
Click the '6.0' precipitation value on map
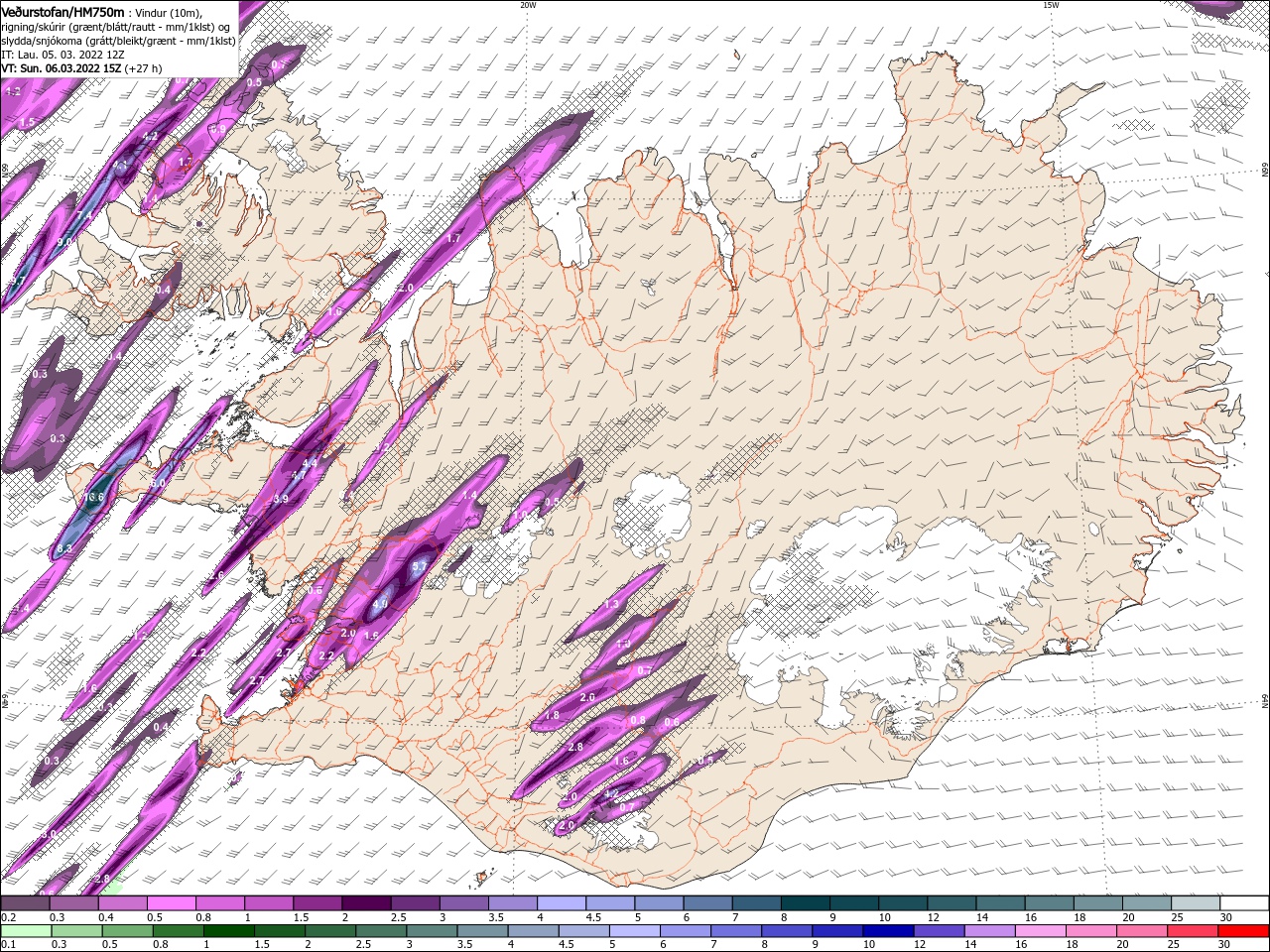point(158,483)
